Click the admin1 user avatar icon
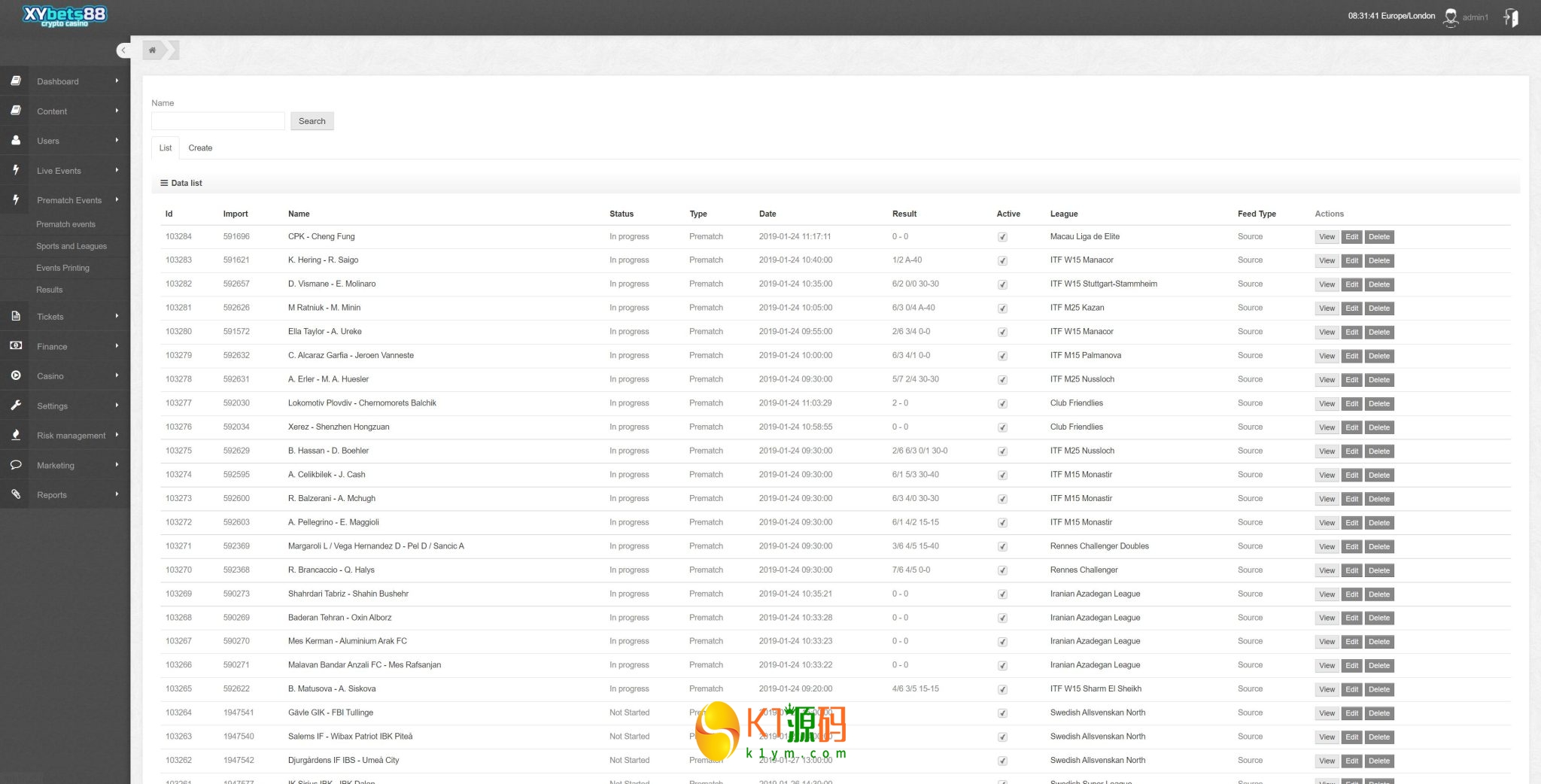 point(1450,17)
